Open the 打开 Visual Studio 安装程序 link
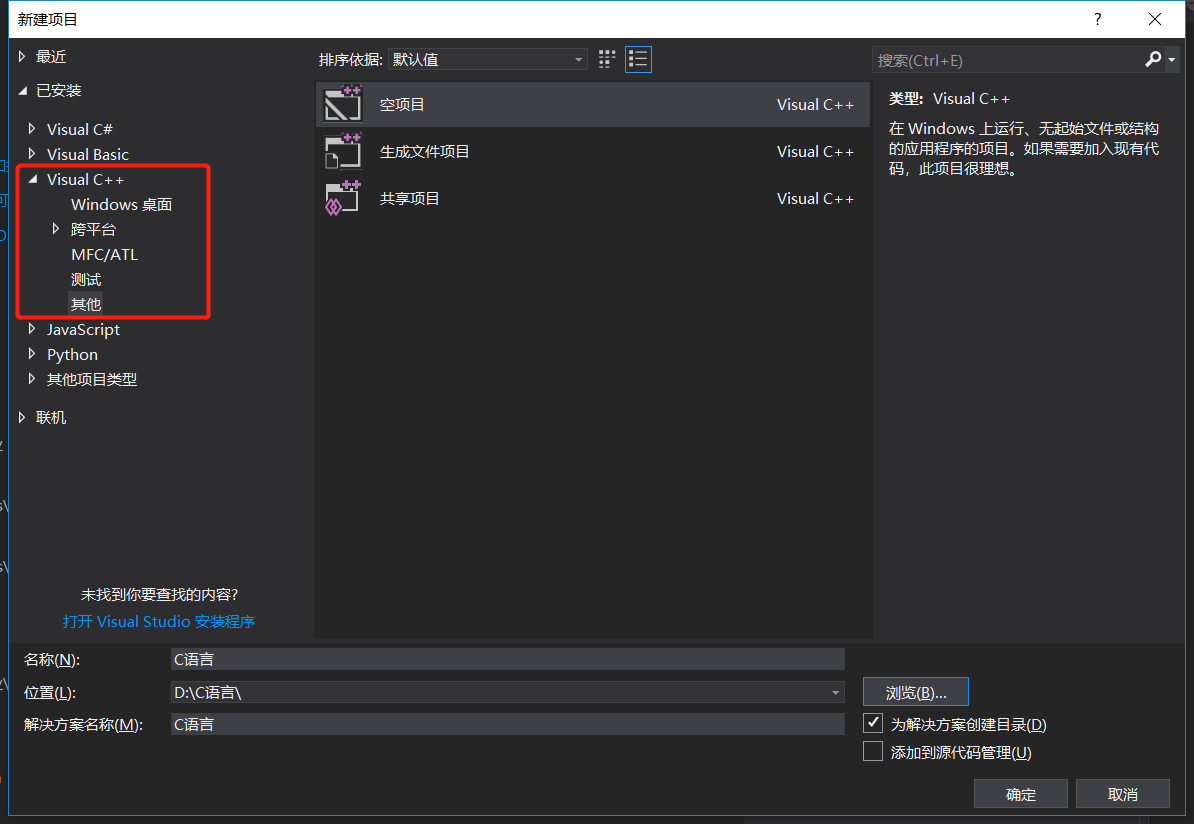 [x=159, y=621]
